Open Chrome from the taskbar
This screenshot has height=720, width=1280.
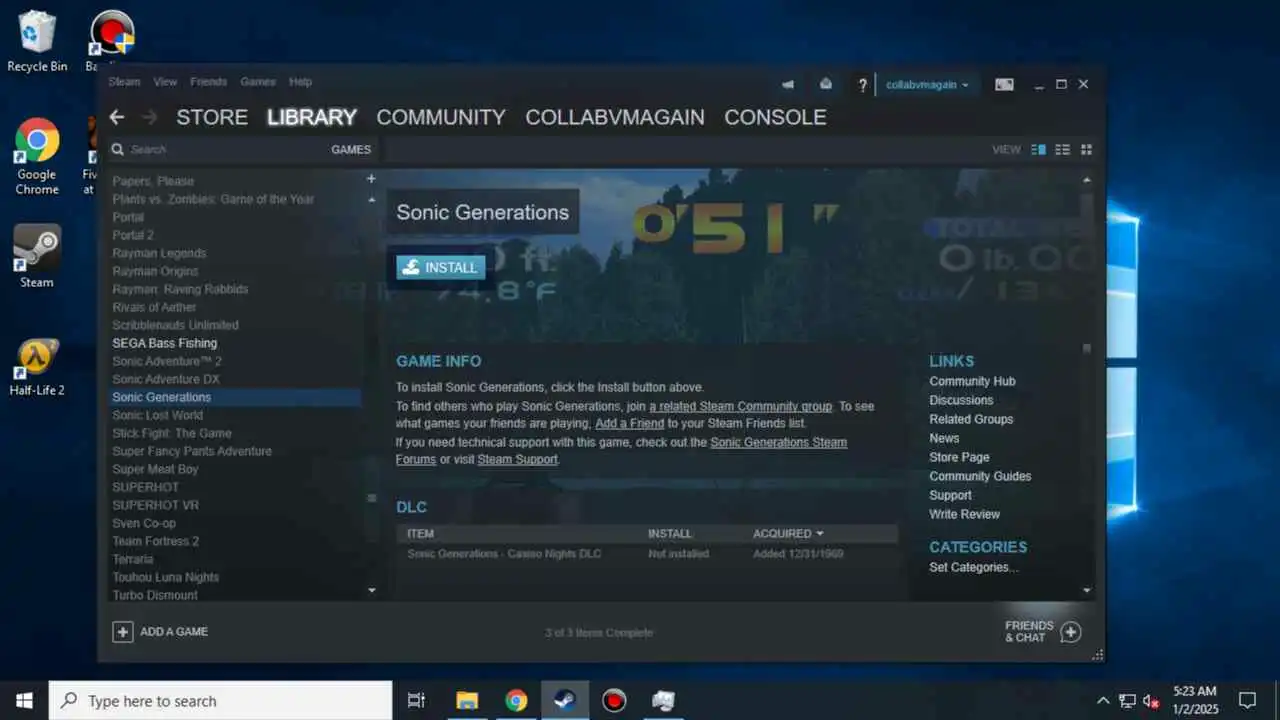[x=516, y=700]
